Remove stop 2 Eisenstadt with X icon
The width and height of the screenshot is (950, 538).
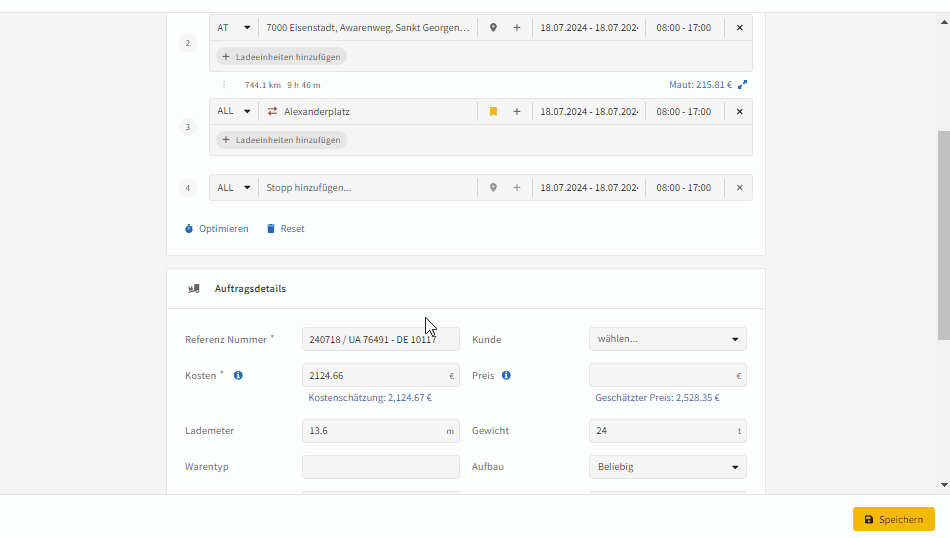(x=740, y=28)
